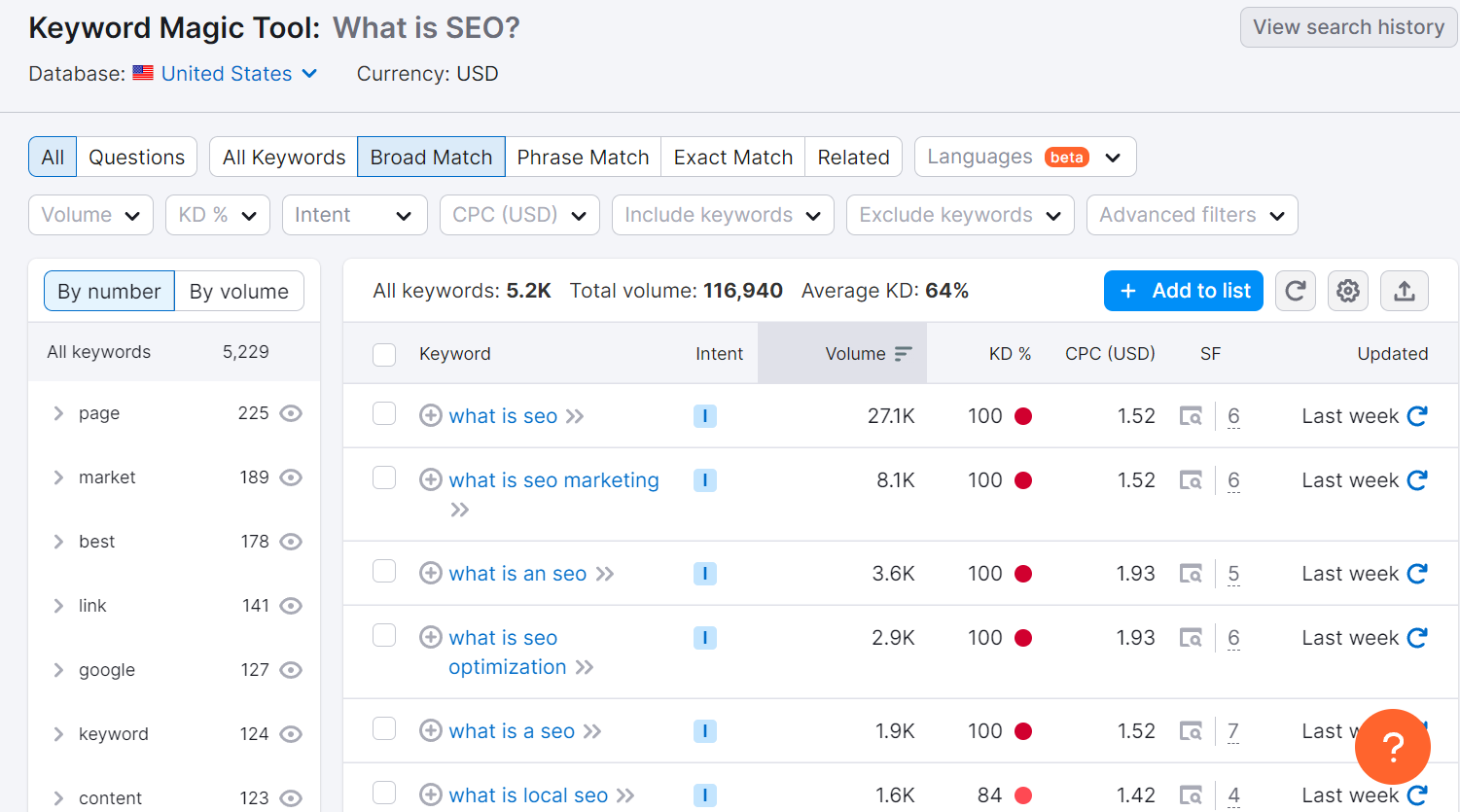1460x812 pixels.
Task: Open the Intent filter dropdown
Action: (355, 215)
